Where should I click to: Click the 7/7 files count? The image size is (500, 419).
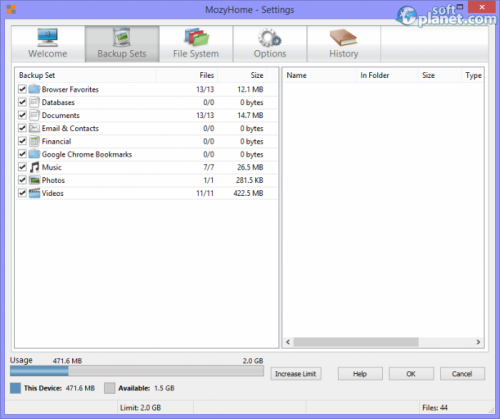(209, 167)
